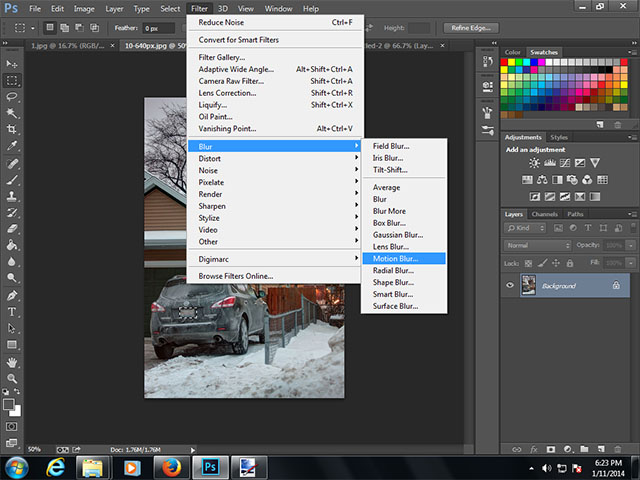The image size is (640, 480).
Task: Click the fx layer style icon
Action: pos(534,449)
